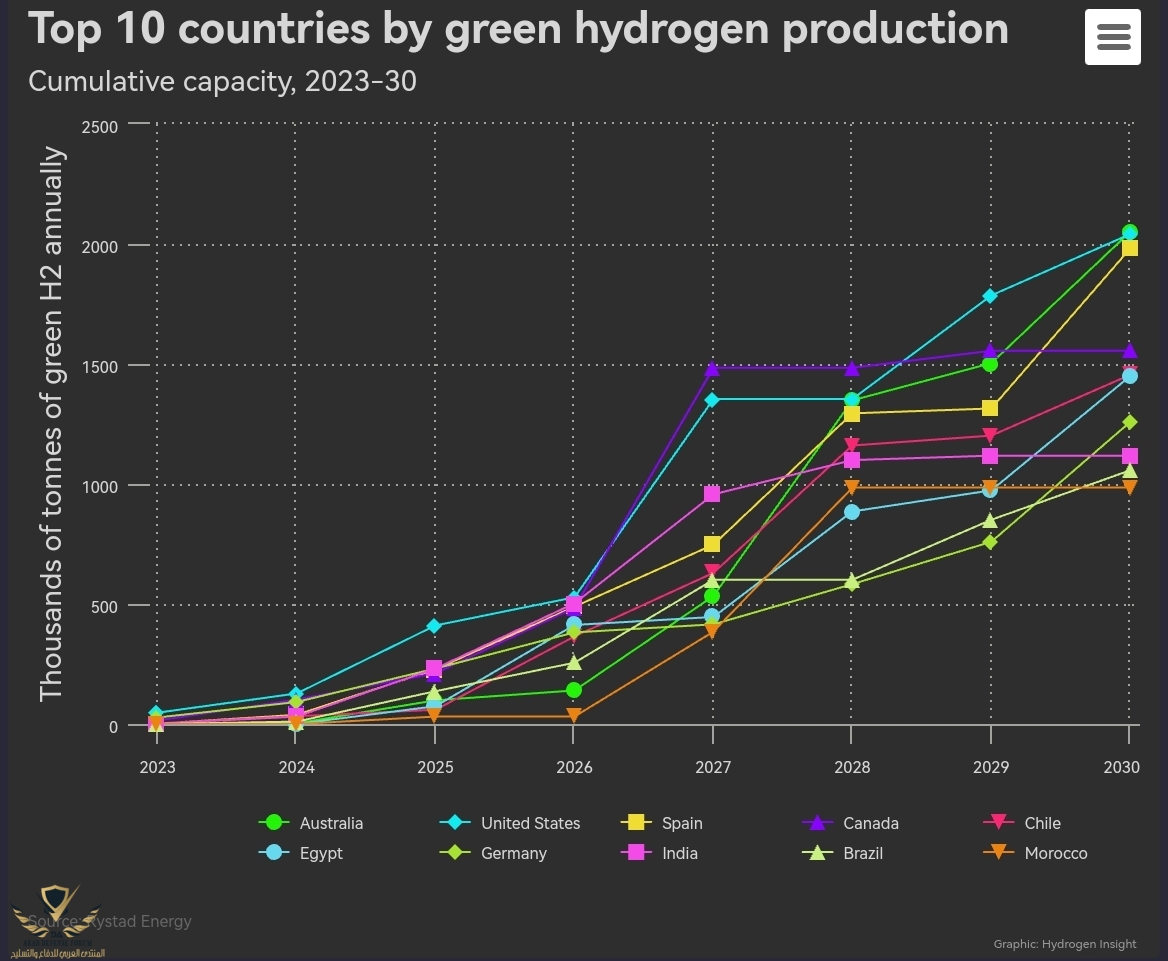Select Spain's 2028 yellow square point
1168x961 pixels.
tap(851, 413)
